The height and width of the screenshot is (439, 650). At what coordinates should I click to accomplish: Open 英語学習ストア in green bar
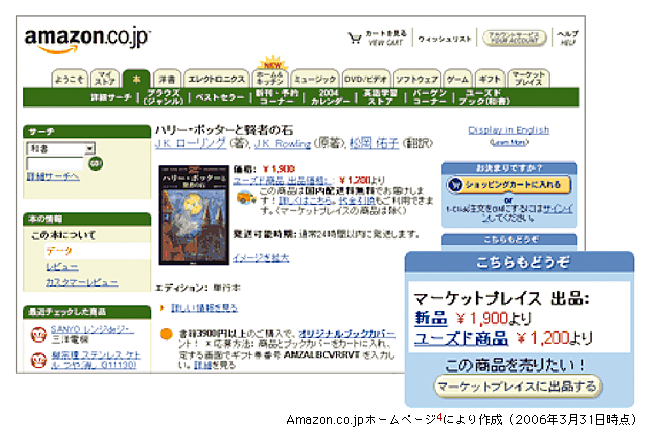pyautogui.click(x=380, y=97)
